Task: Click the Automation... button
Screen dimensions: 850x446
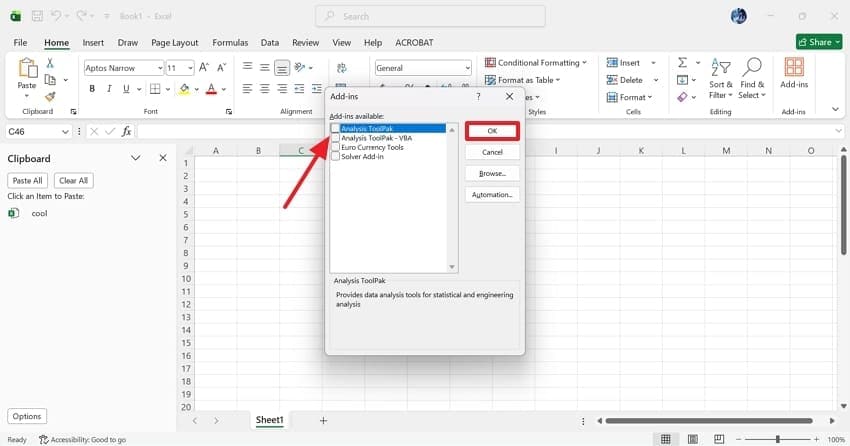Action: 492,195
